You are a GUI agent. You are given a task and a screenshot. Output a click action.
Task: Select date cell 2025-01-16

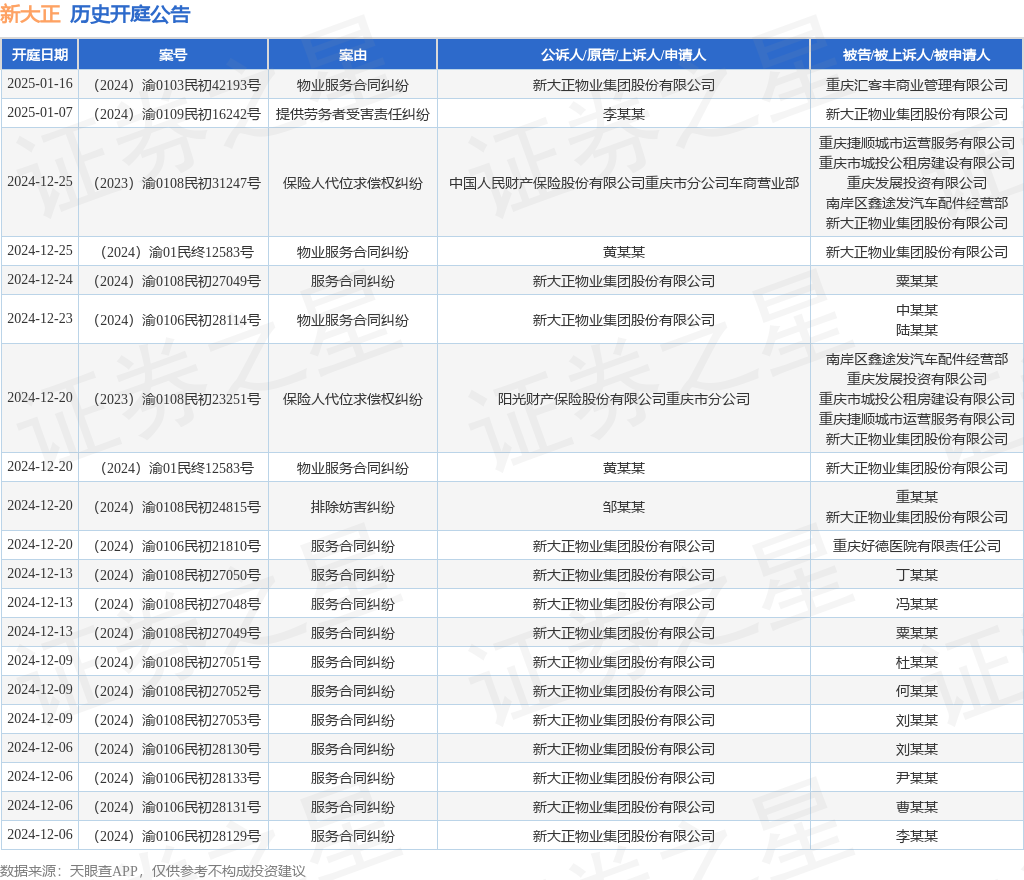40,84
